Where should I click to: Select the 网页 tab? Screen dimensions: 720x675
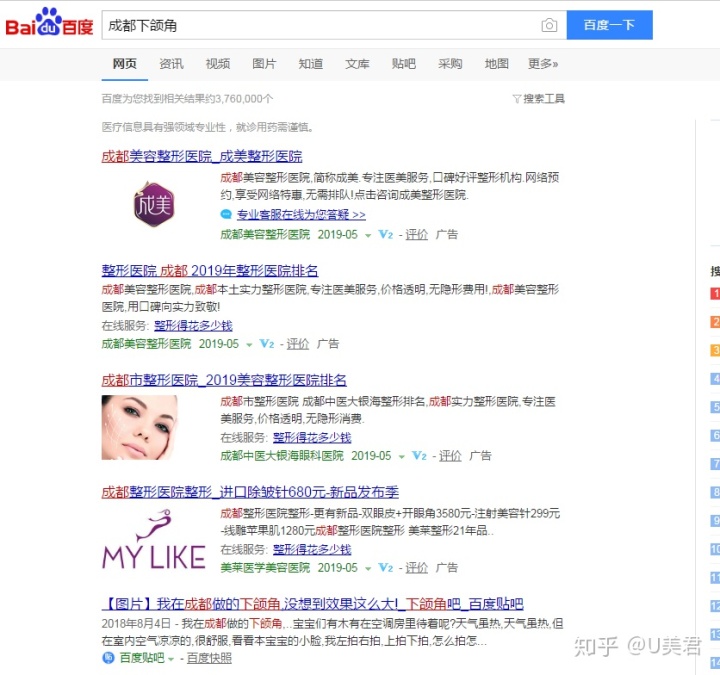click(x=124, y=64)
